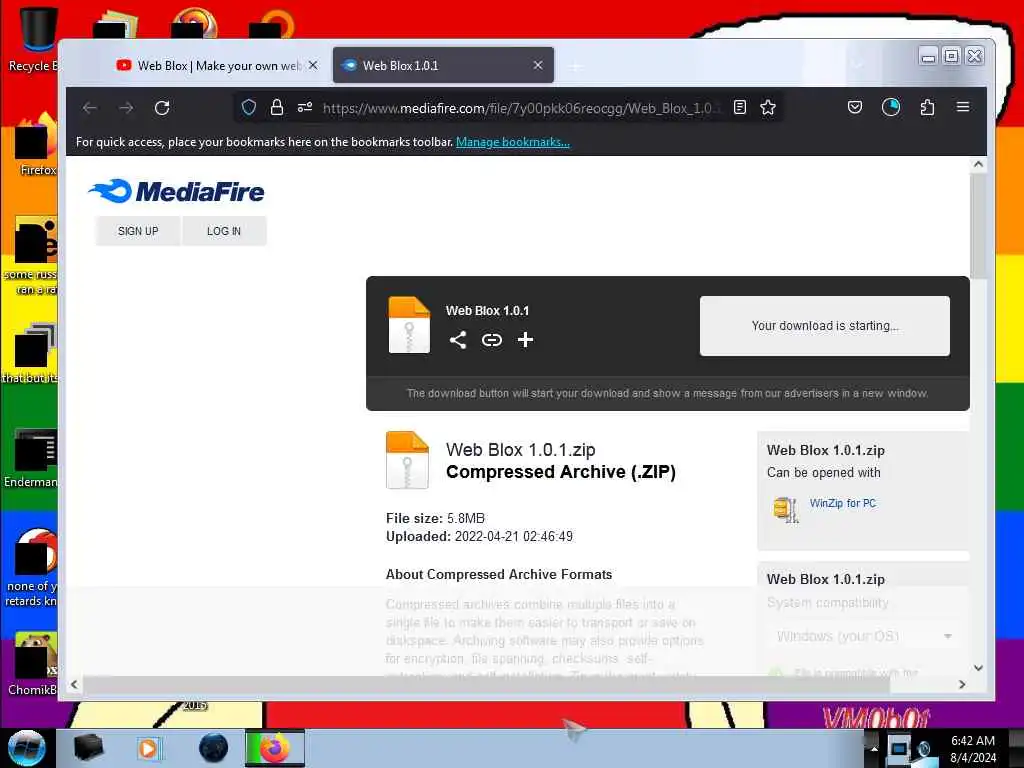Viewport: 1024px width, 768px height.
Task: Click the File size 5.8MB text
Action: [x=436, y=519]
